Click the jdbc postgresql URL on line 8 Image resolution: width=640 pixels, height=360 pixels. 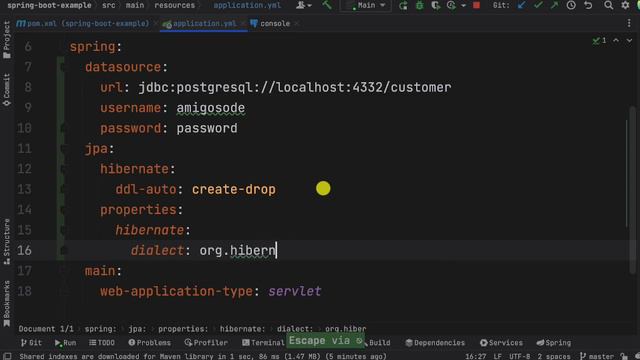pos(295,87)
